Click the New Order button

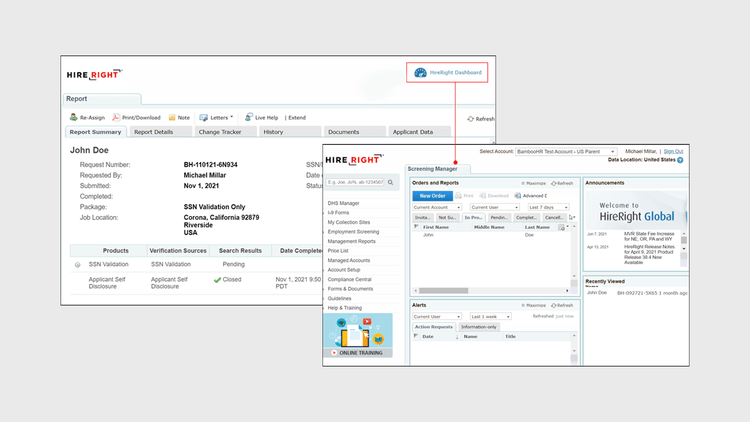pyautogui.click(x=432, y=196)
